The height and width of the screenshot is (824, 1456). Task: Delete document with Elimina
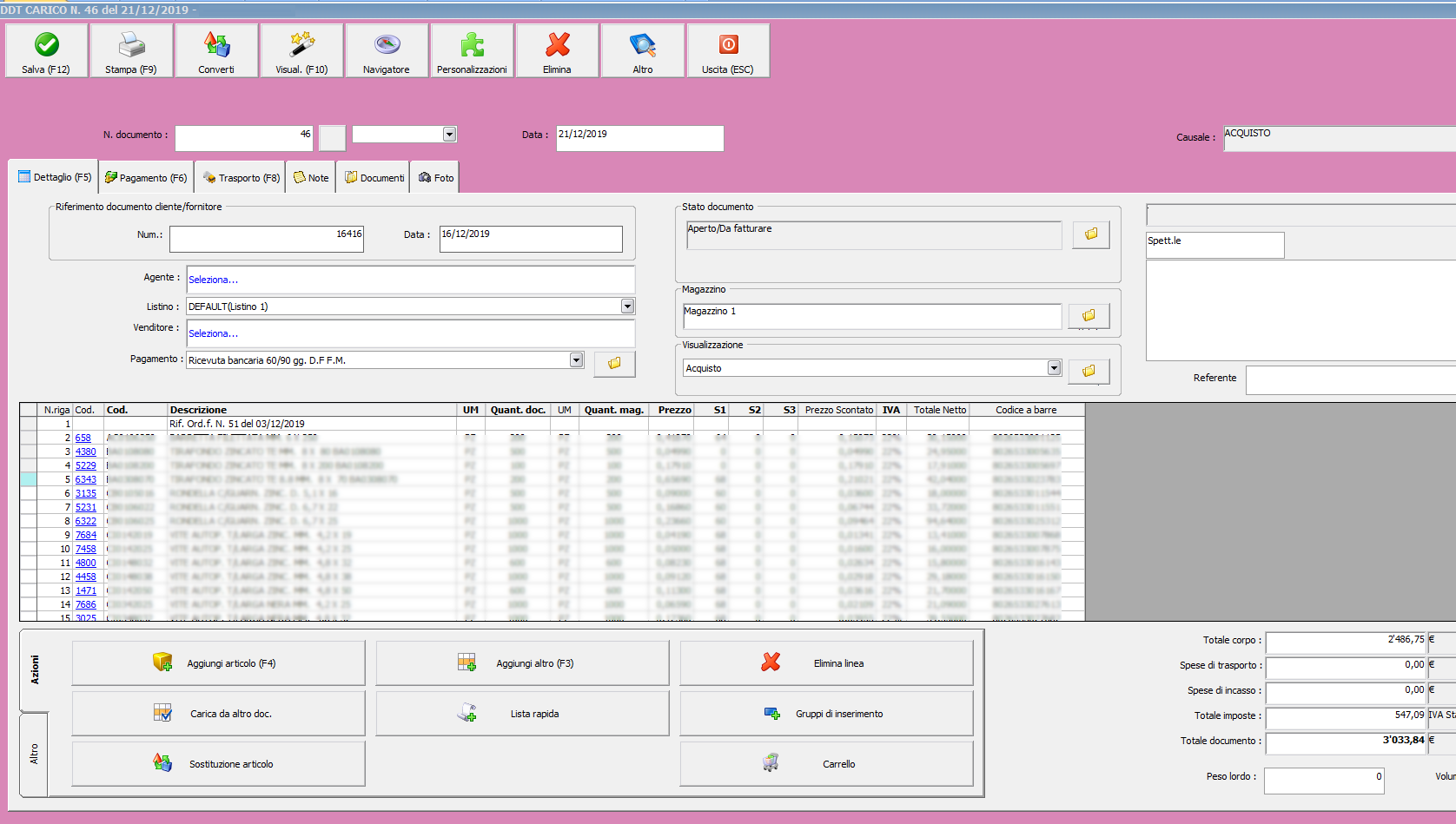tap(557, 50)
